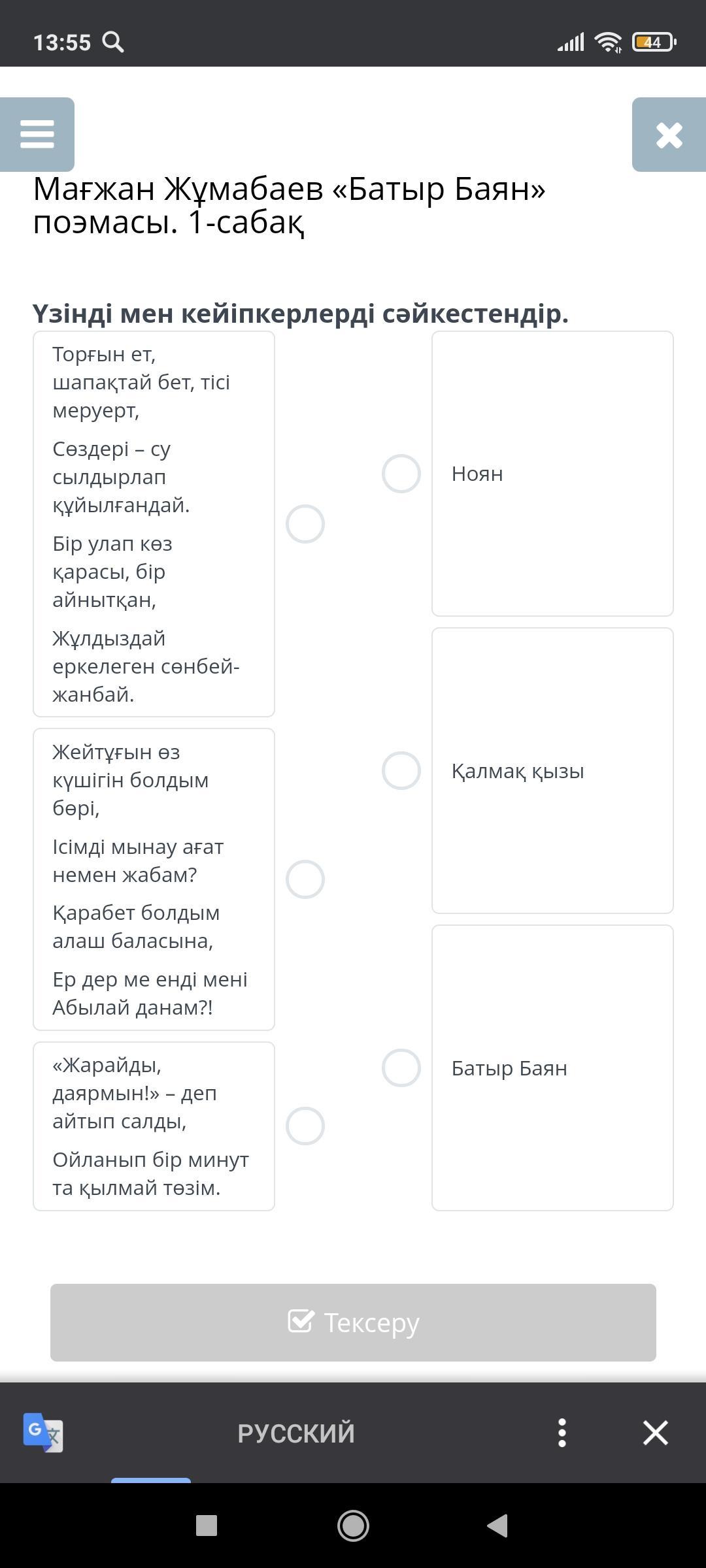This screenshot has height=1568, width=706.
Task: Open recent apps square button
Action: [x=207, y=1526]
